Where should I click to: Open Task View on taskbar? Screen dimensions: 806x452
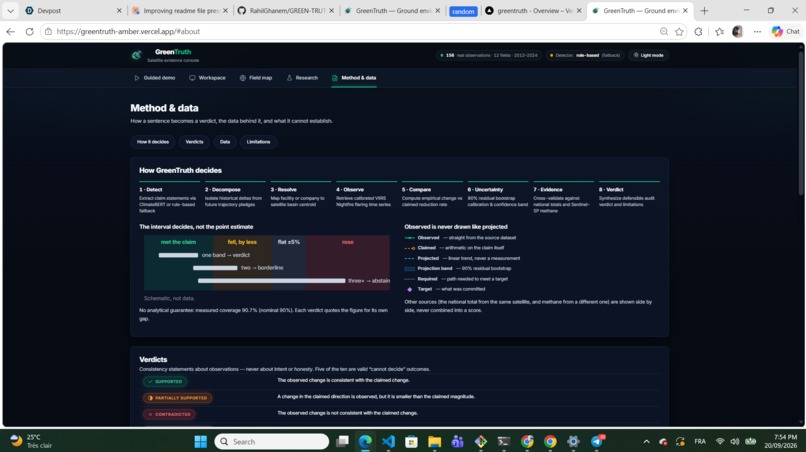(342, 441)
